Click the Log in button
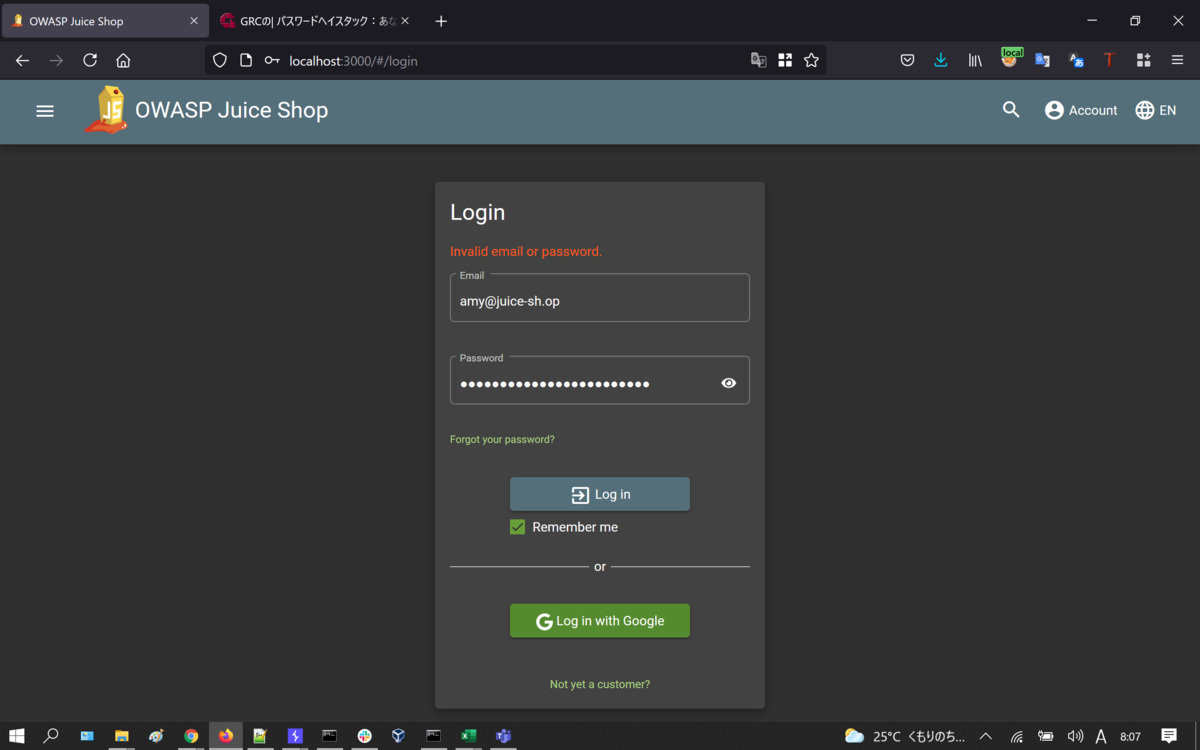1200x750 pixels. [600, 494]
